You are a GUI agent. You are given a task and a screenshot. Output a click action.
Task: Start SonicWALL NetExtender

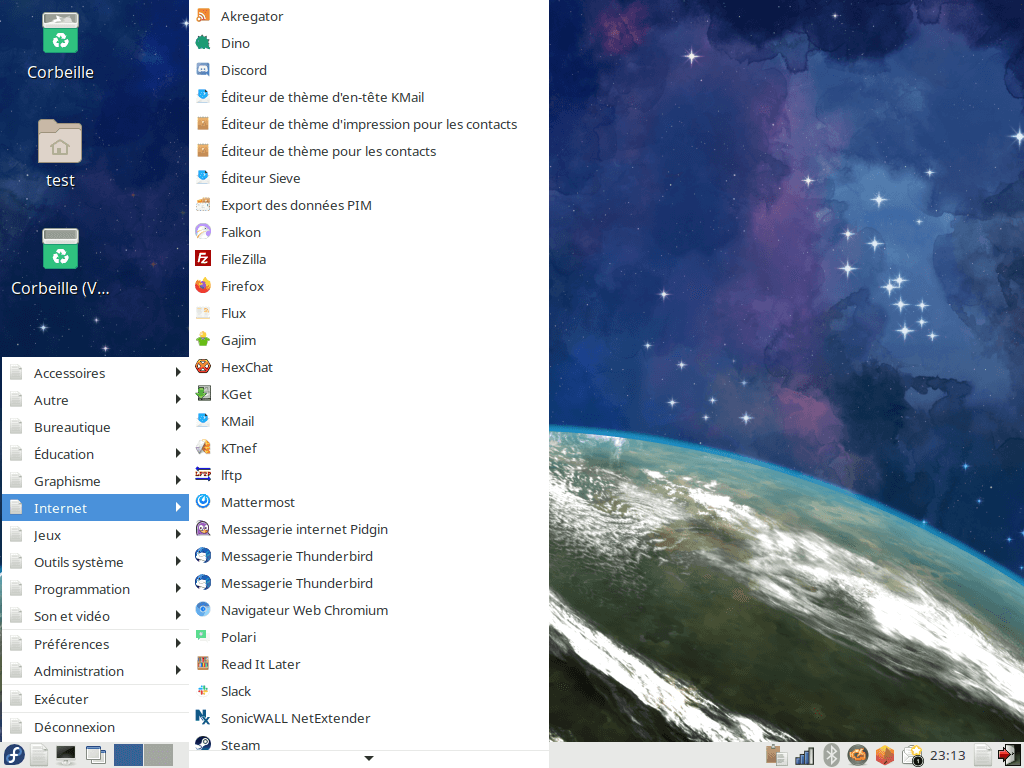pos(368,718)
